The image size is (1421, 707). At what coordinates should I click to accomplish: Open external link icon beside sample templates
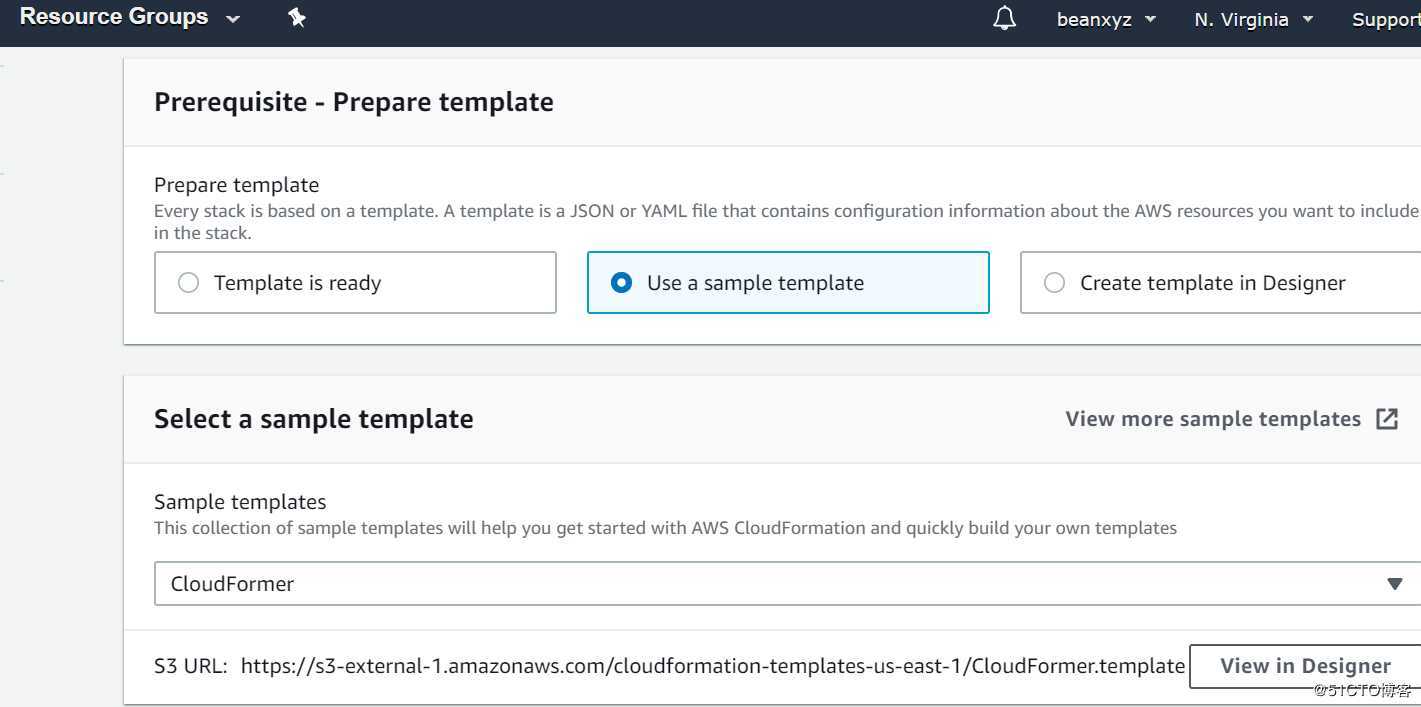click(x=1387, y=419)
